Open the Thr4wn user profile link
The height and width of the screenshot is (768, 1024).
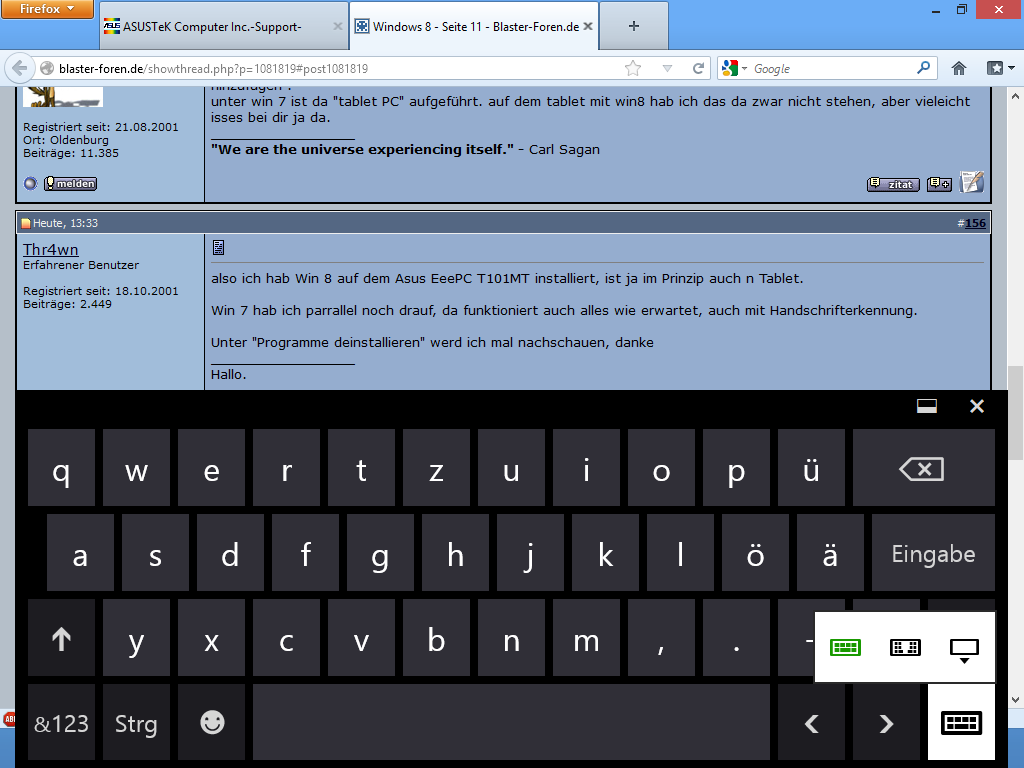(x=50, y=249)
